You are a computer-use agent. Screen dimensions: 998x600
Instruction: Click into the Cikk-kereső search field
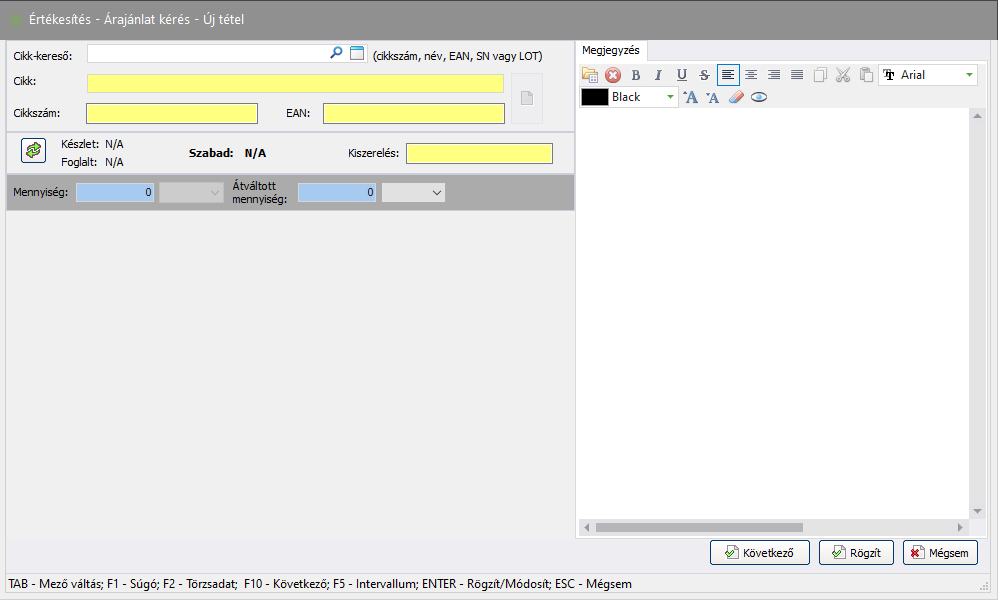[x=208, y=54]
